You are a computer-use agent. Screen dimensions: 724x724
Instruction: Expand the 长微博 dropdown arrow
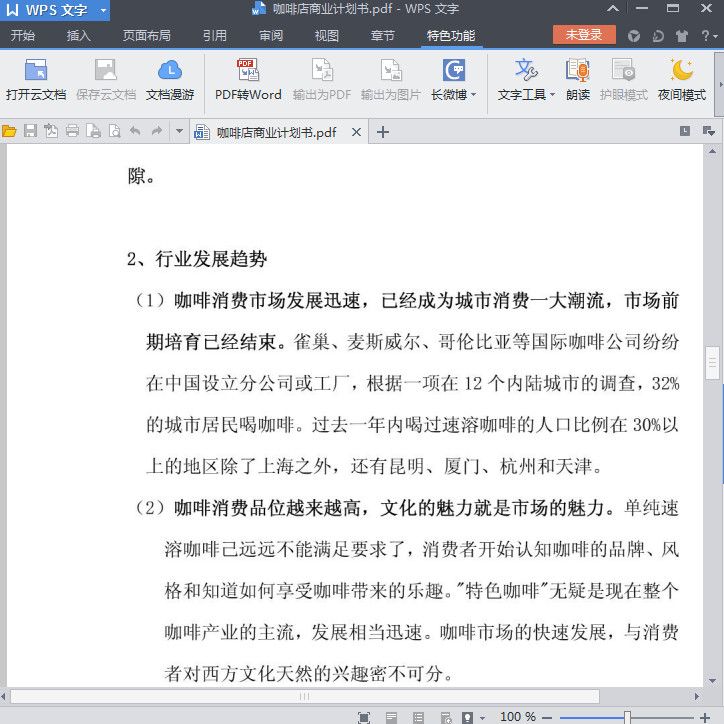473,95
